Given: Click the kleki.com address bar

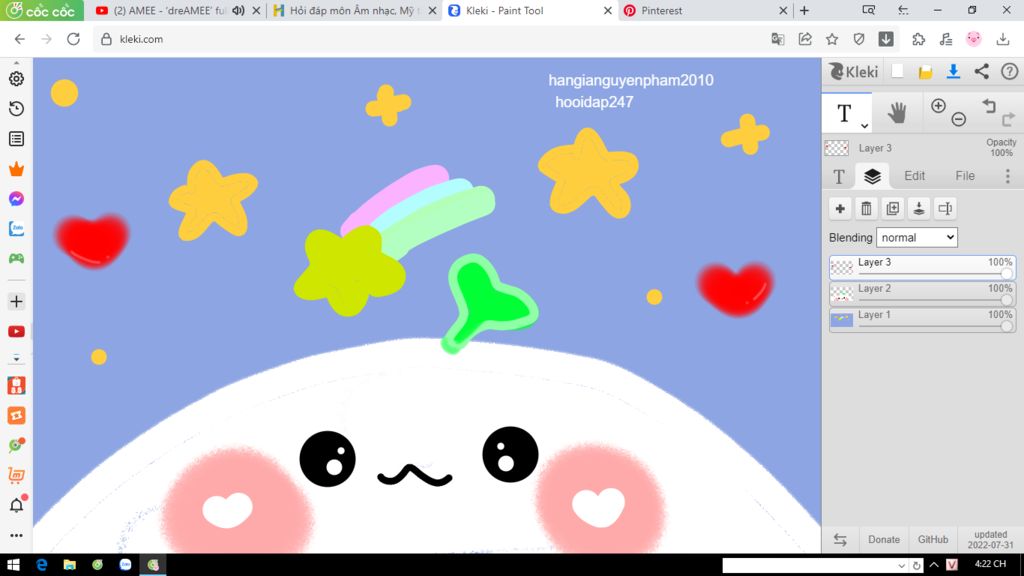Looking at the screenshot, I should (x=431, y=39).
